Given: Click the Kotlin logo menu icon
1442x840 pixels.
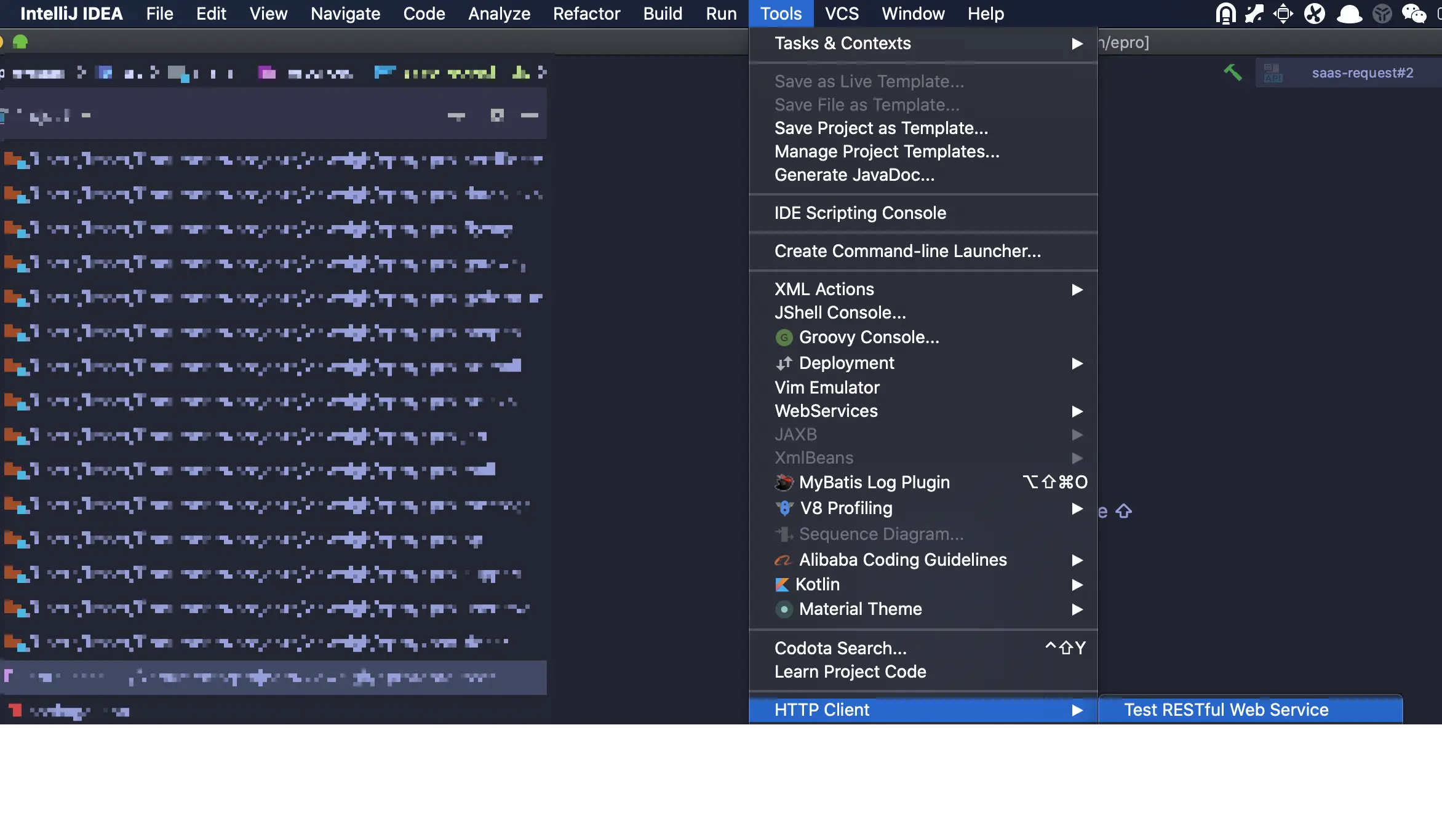Looking at the screenshot, I should pos(782,585).
